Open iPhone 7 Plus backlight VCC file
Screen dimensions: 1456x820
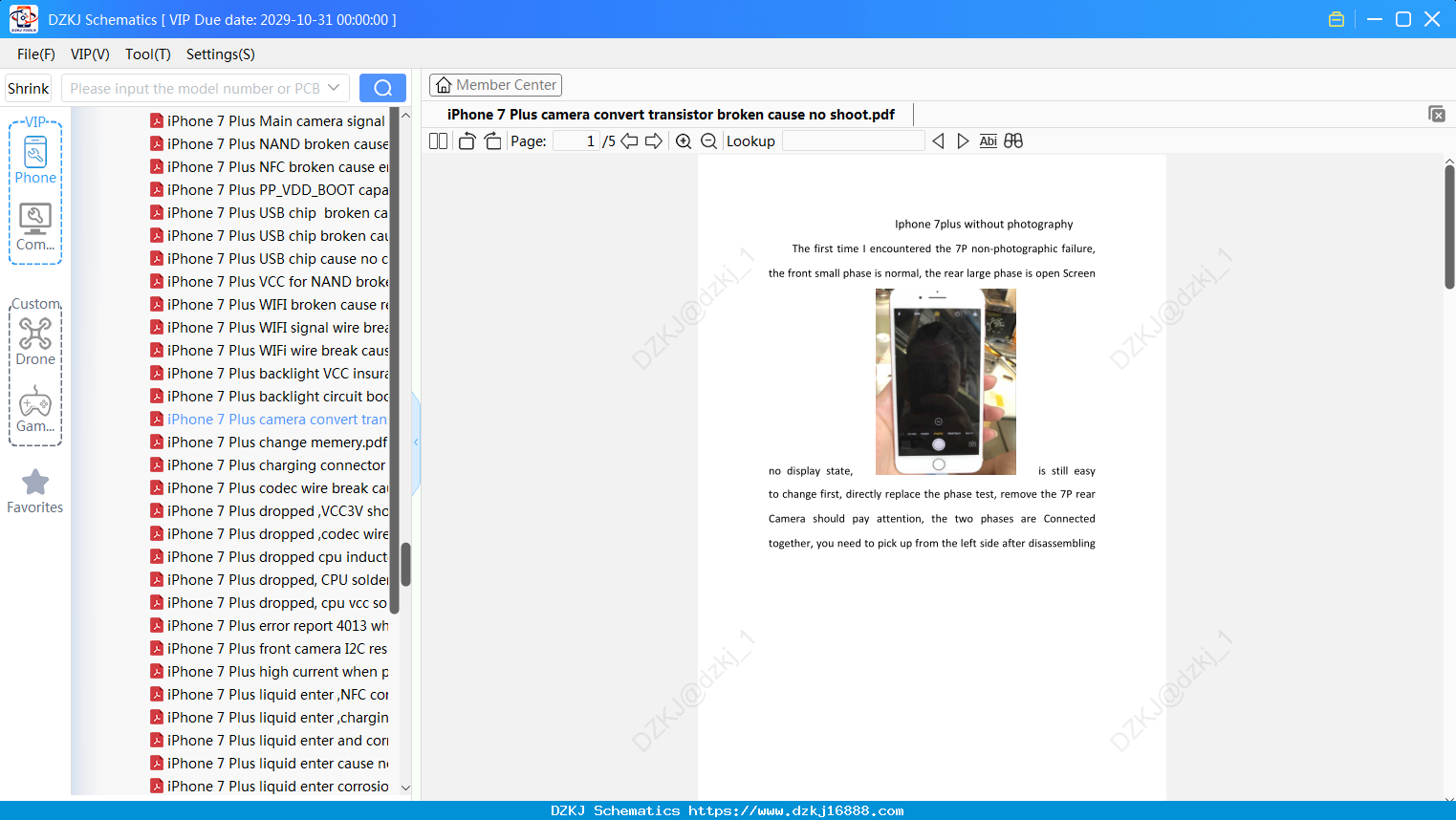(x=269, y=374)
